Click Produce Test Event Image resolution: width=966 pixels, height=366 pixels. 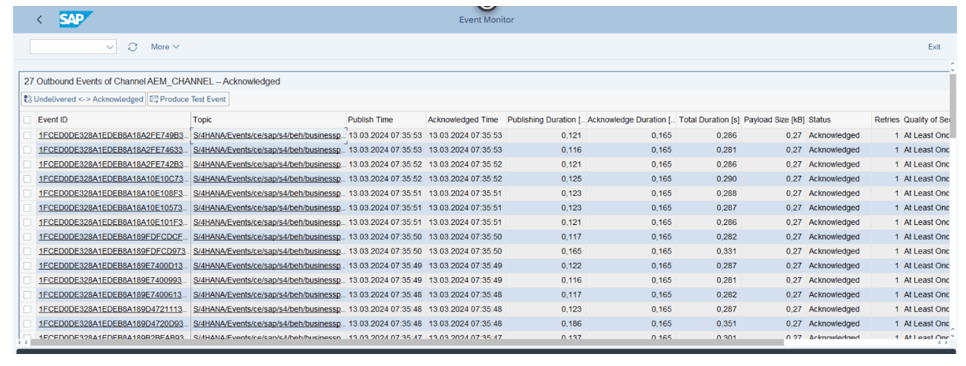point(189,99)
